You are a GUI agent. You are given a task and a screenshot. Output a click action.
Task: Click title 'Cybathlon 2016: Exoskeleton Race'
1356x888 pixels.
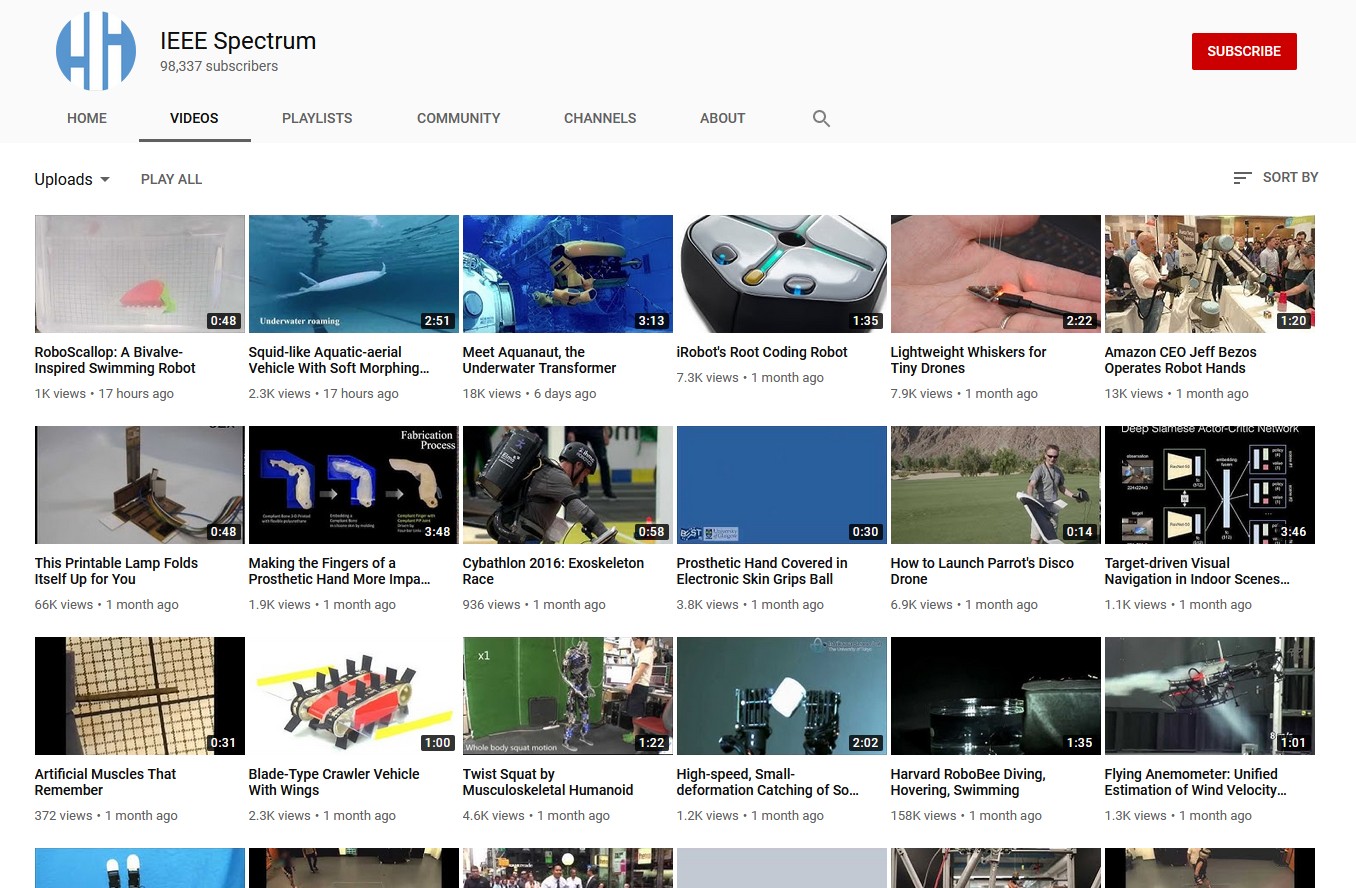click(x=554, y=571)
